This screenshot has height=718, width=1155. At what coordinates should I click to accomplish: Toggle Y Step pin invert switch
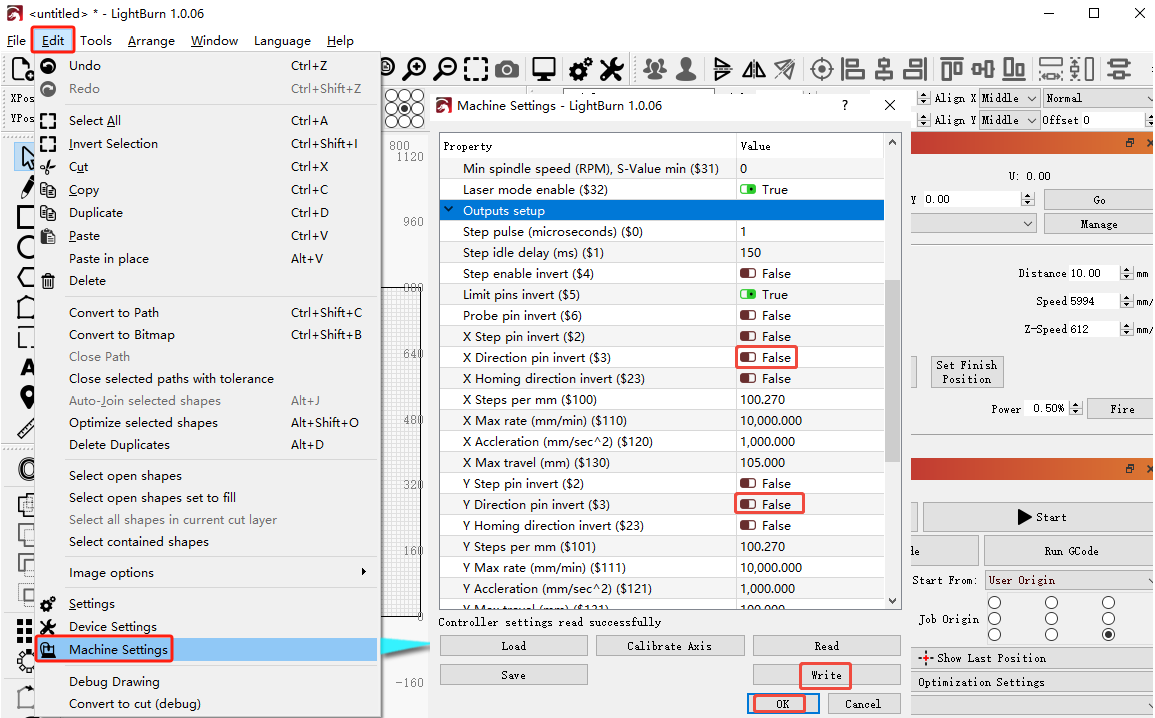click(x=748, y=483)
